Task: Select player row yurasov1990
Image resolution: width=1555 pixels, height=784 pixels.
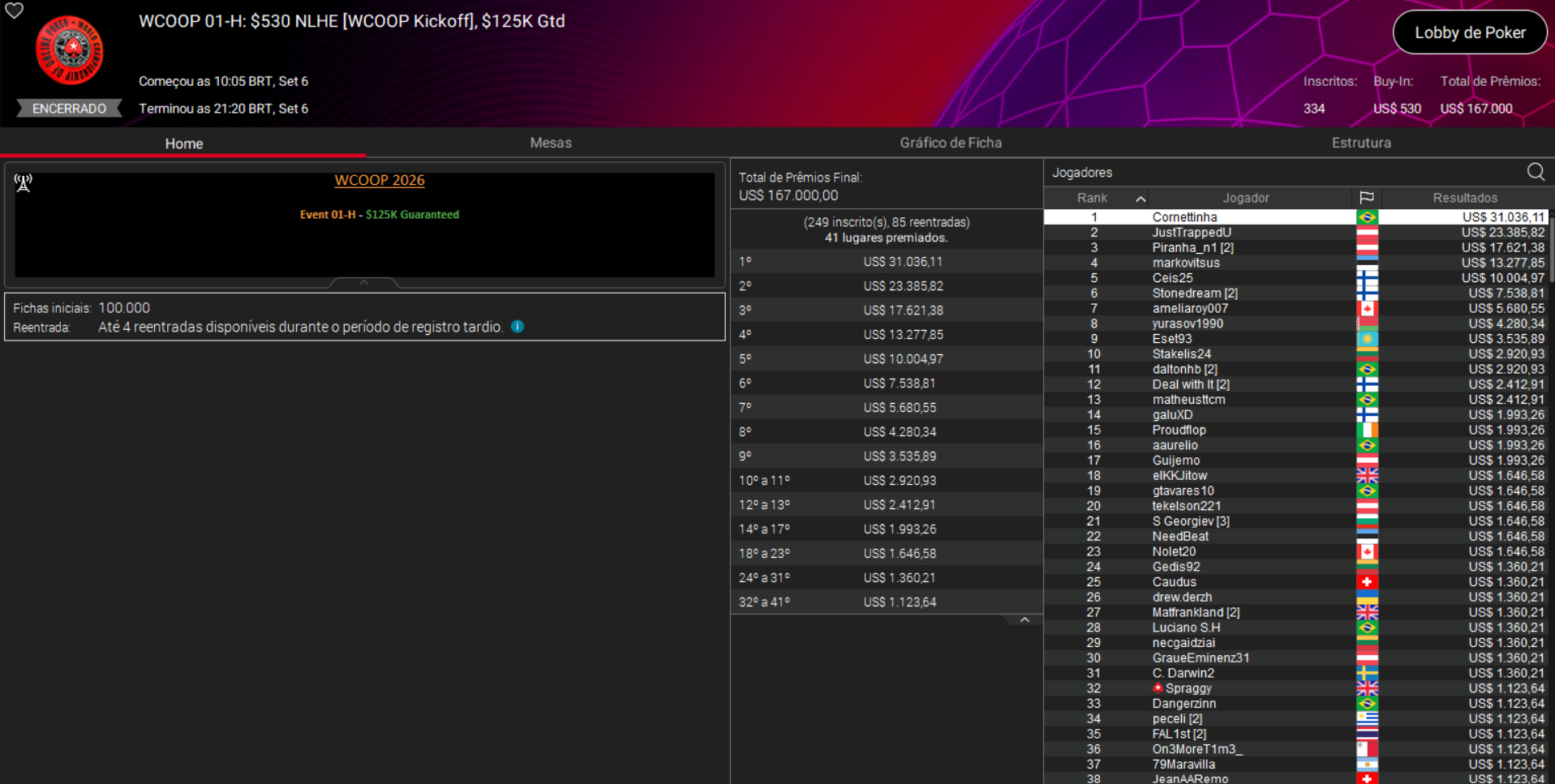Action: [1296, 323]
